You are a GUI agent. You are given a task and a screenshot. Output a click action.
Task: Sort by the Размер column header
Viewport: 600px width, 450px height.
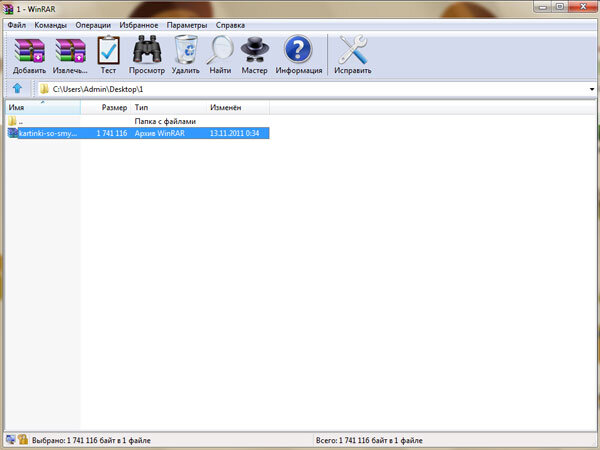pos(106,108)
